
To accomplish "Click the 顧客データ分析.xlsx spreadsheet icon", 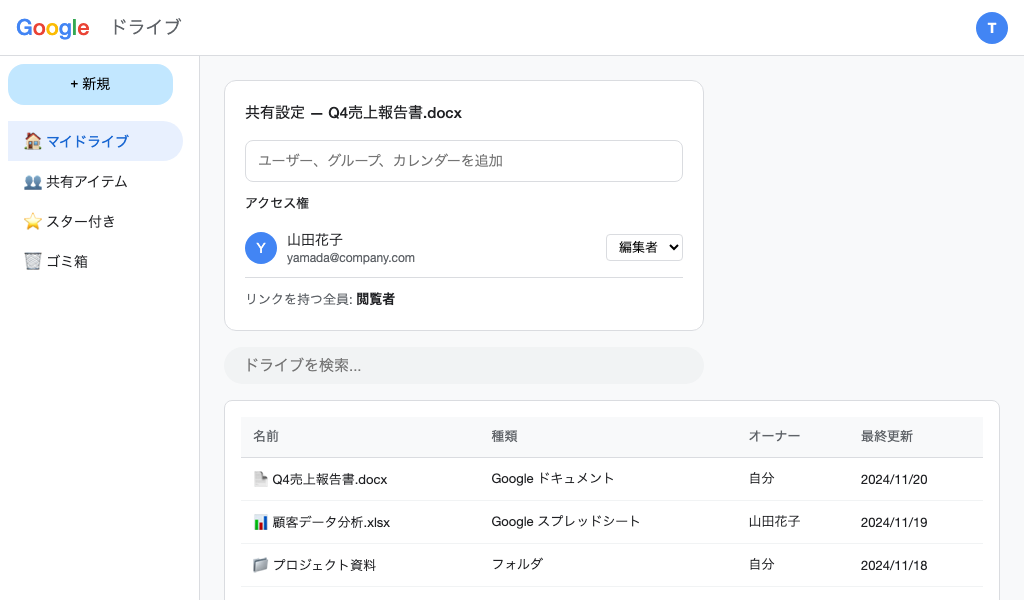I will (x=259, y=521).
